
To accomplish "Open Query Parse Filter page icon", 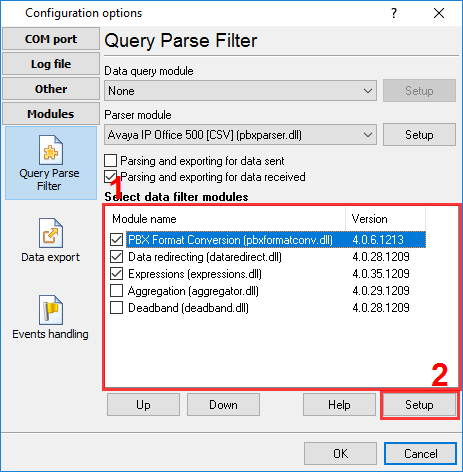I will click(x=51, y=163).
